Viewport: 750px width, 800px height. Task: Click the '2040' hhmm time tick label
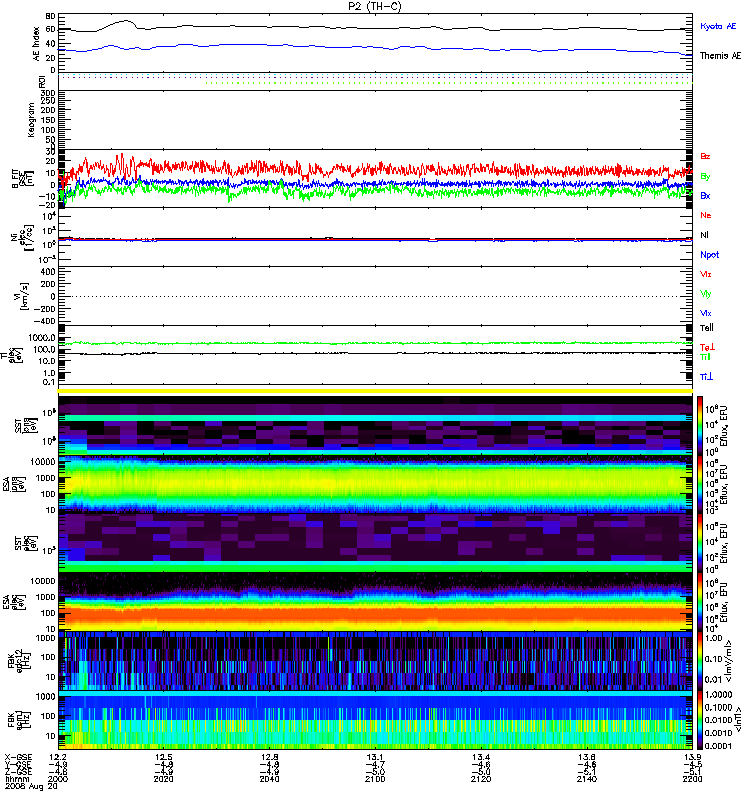[269, 779]
